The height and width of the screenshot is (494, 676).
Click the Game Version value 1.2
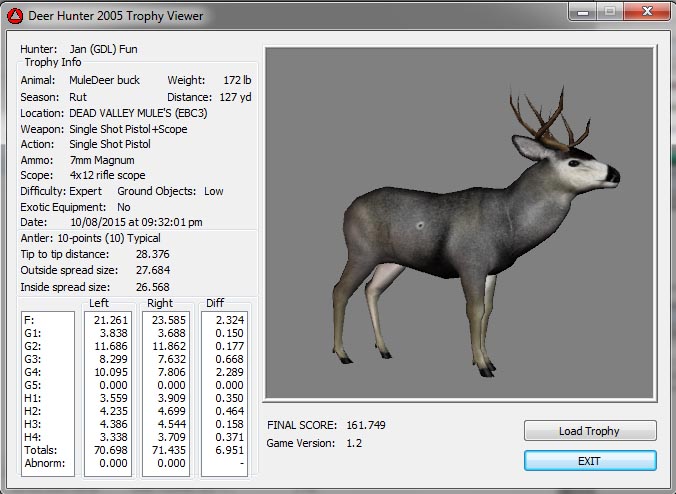click(353, 443)
